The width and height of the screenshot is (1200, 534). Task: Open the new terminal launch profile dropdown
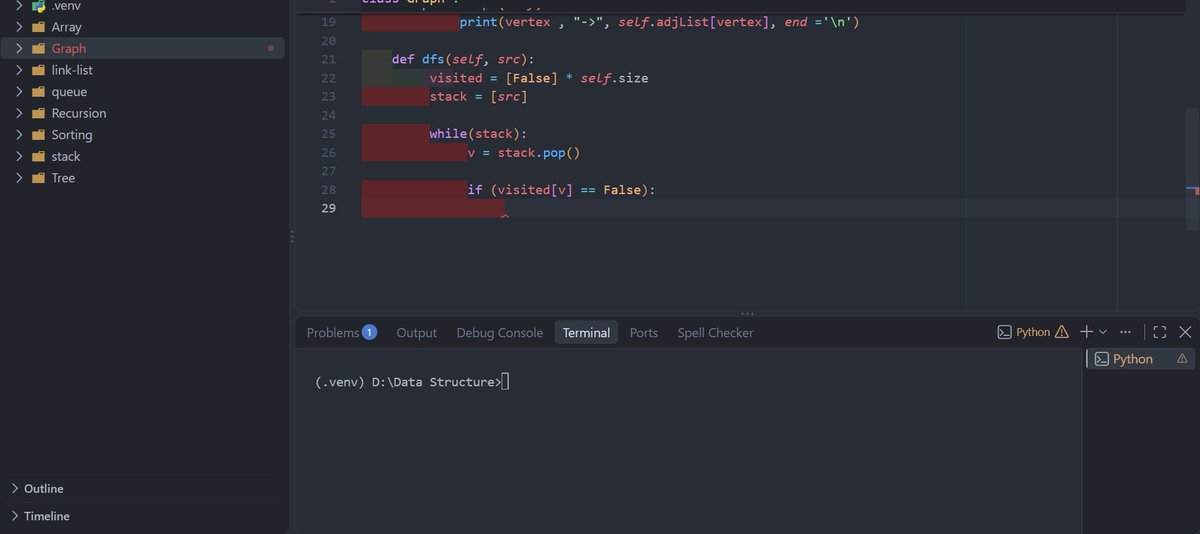point(1103,332)
